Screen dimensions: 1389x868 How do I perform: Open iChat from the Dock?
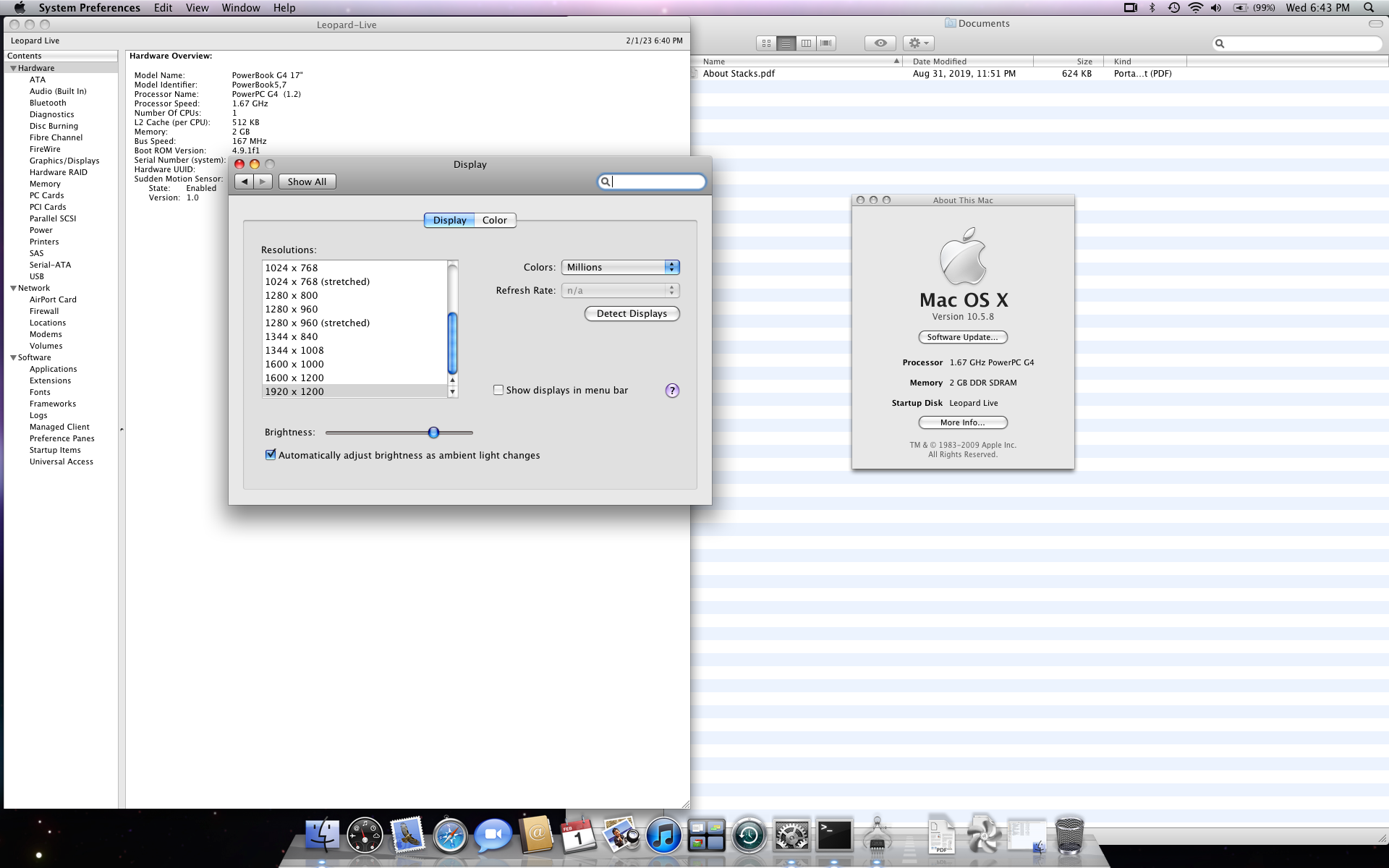(x=493, y=835)
